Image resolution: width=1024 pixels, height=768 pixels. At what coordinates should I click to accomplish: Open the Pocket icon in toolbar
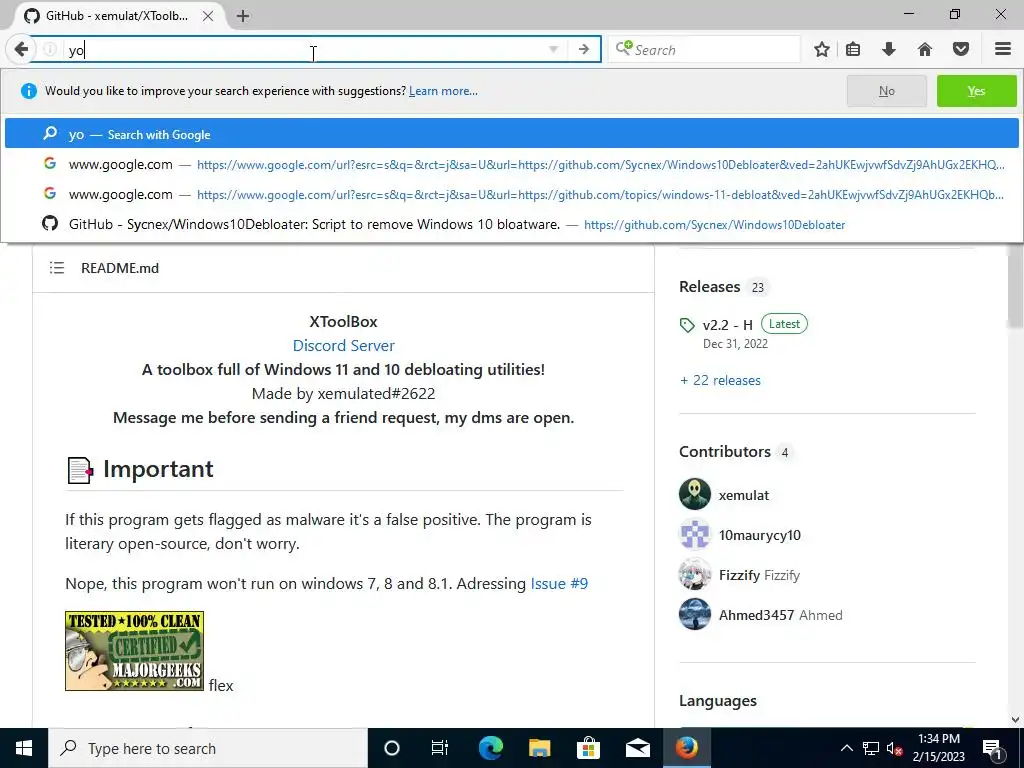(x=960, y=49)
